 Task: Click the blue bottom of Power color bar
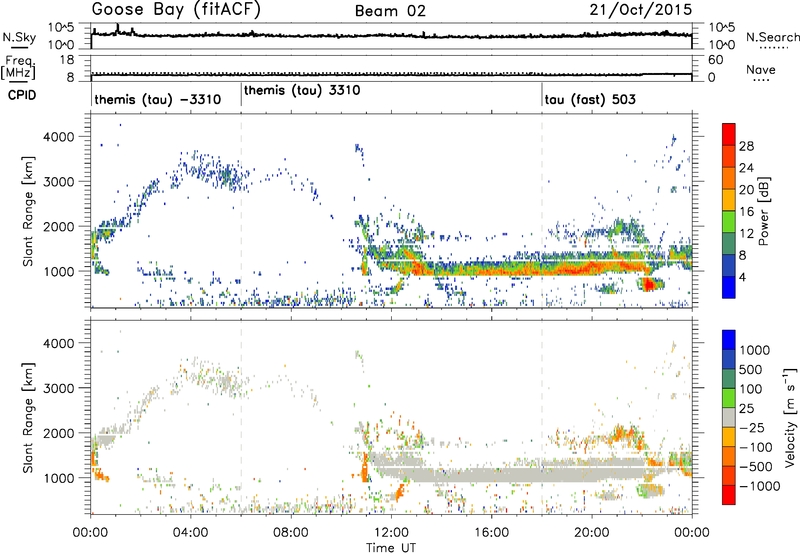pyautogui.click(x=729, y=288)
